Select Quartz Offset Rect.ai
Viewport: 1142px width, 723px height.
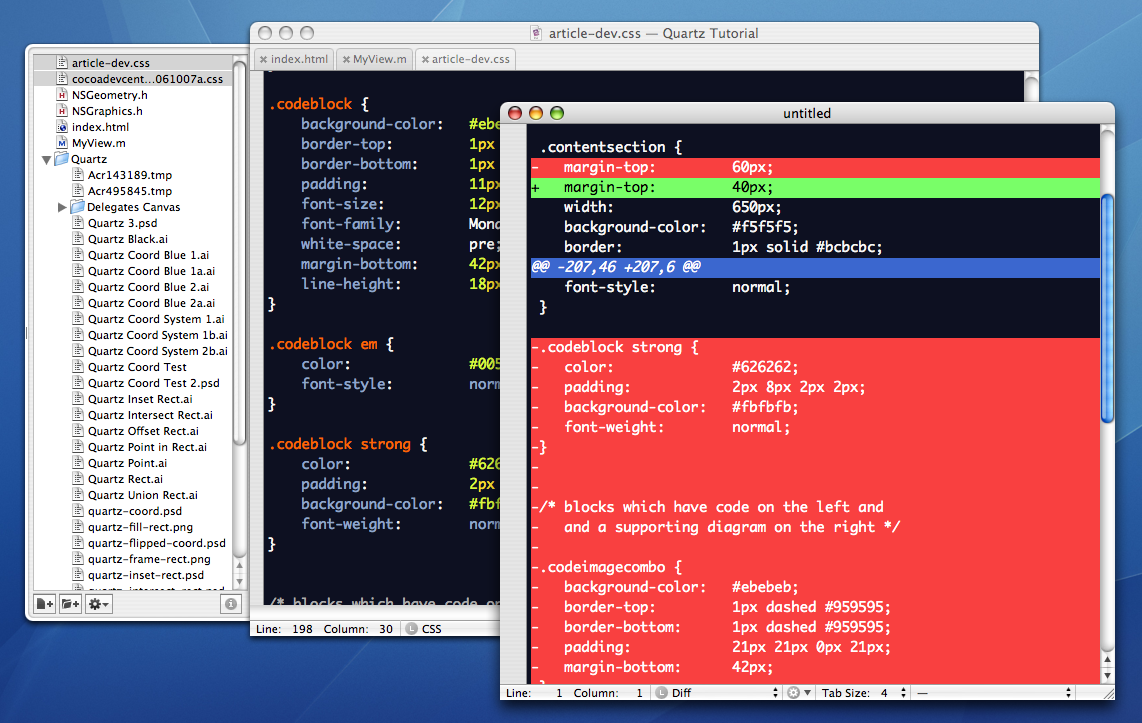(x=143, y=432)
